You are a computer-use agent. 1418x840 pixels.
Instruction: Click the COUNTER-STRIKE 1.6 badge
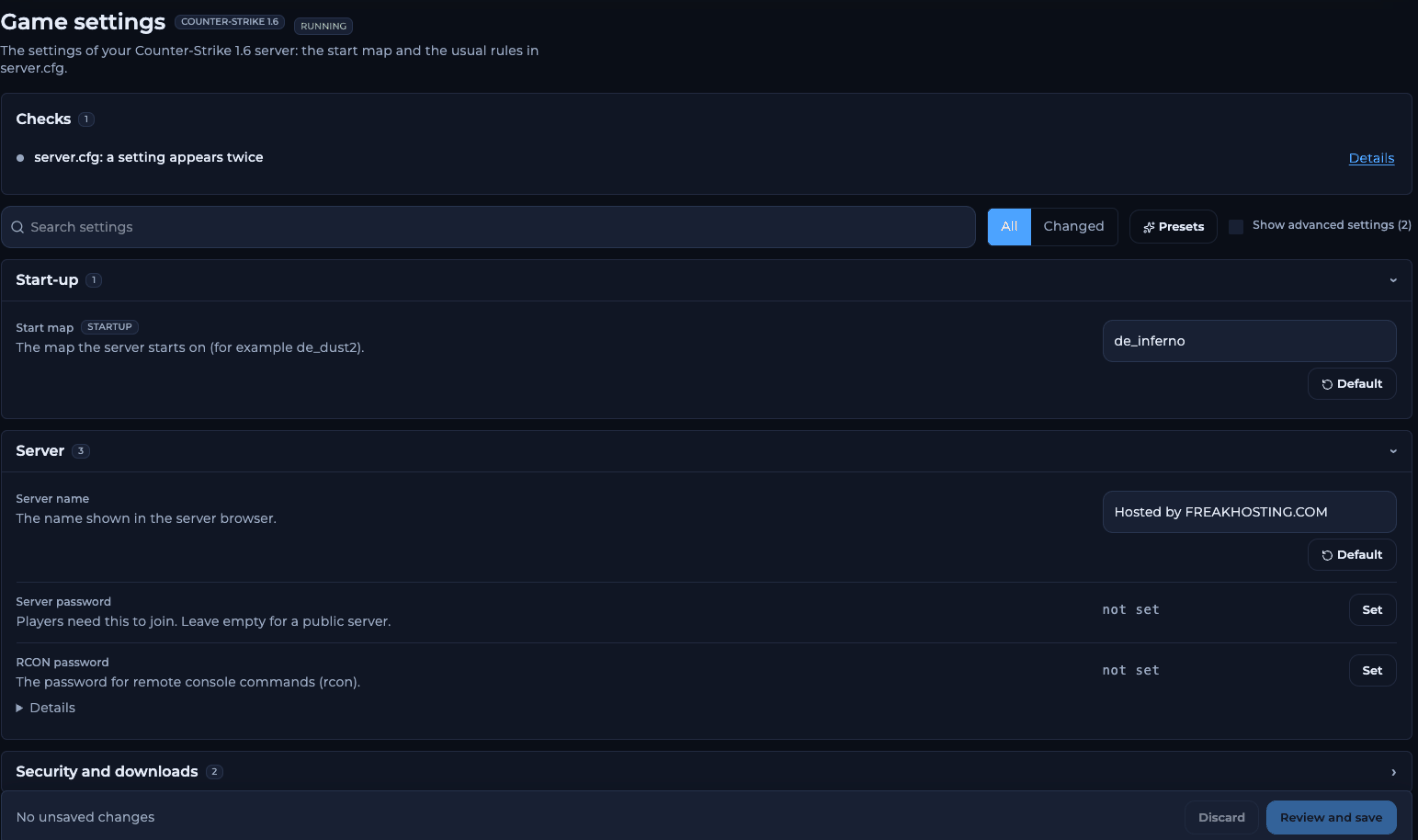[x=230, y=22]
